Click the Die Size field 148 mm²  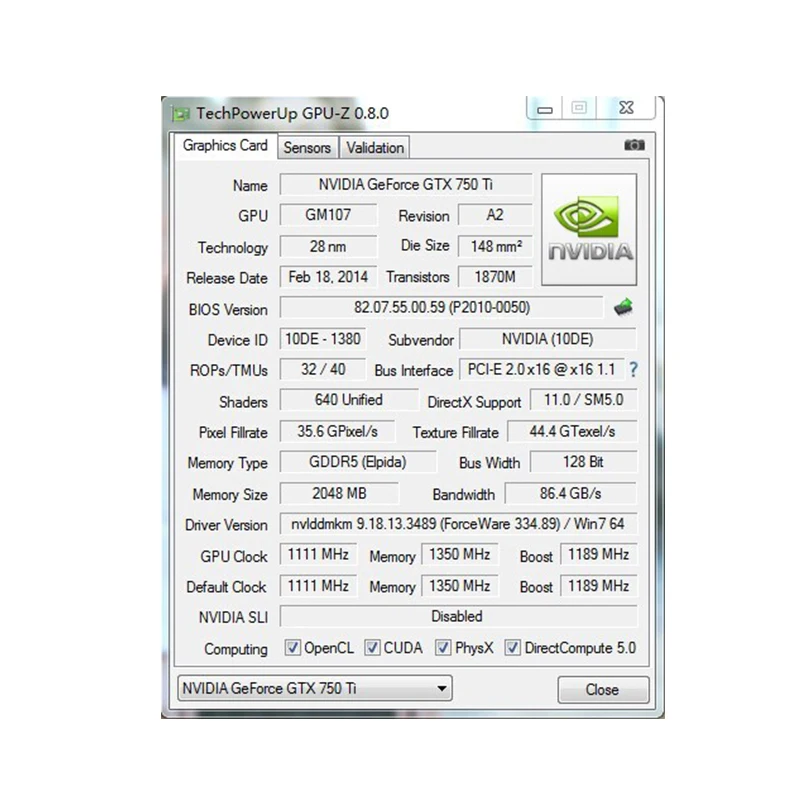point(495,246)
